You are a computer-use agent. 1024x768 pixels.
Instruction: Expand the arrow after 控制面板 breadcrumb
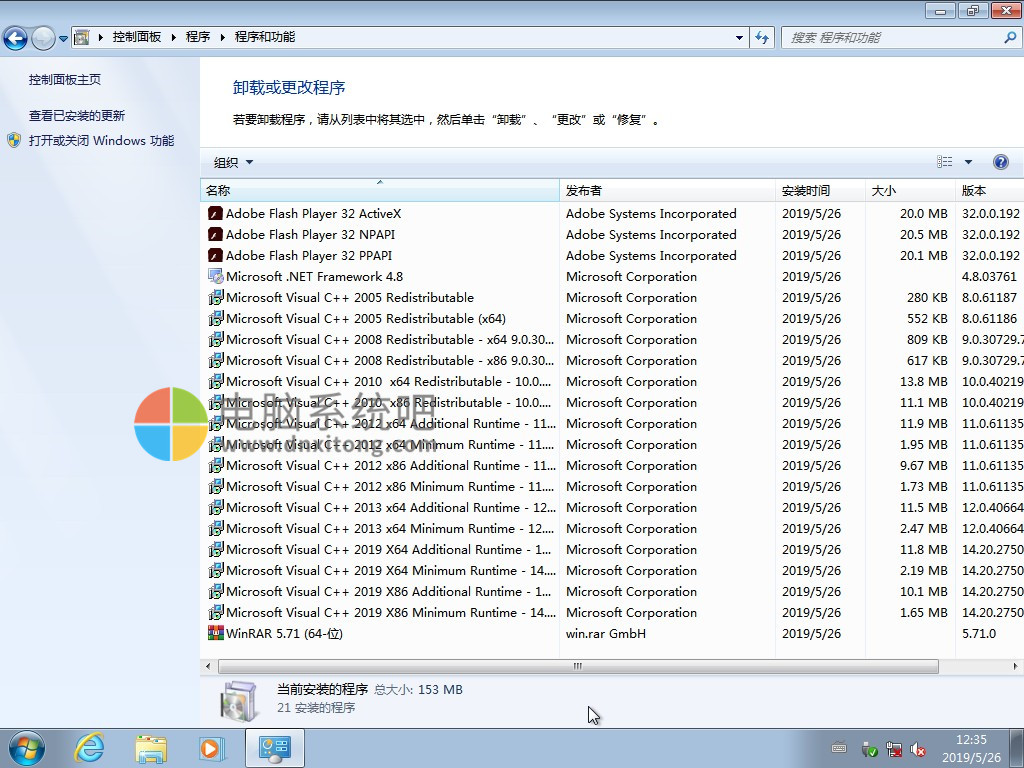(x=174, y=37)
